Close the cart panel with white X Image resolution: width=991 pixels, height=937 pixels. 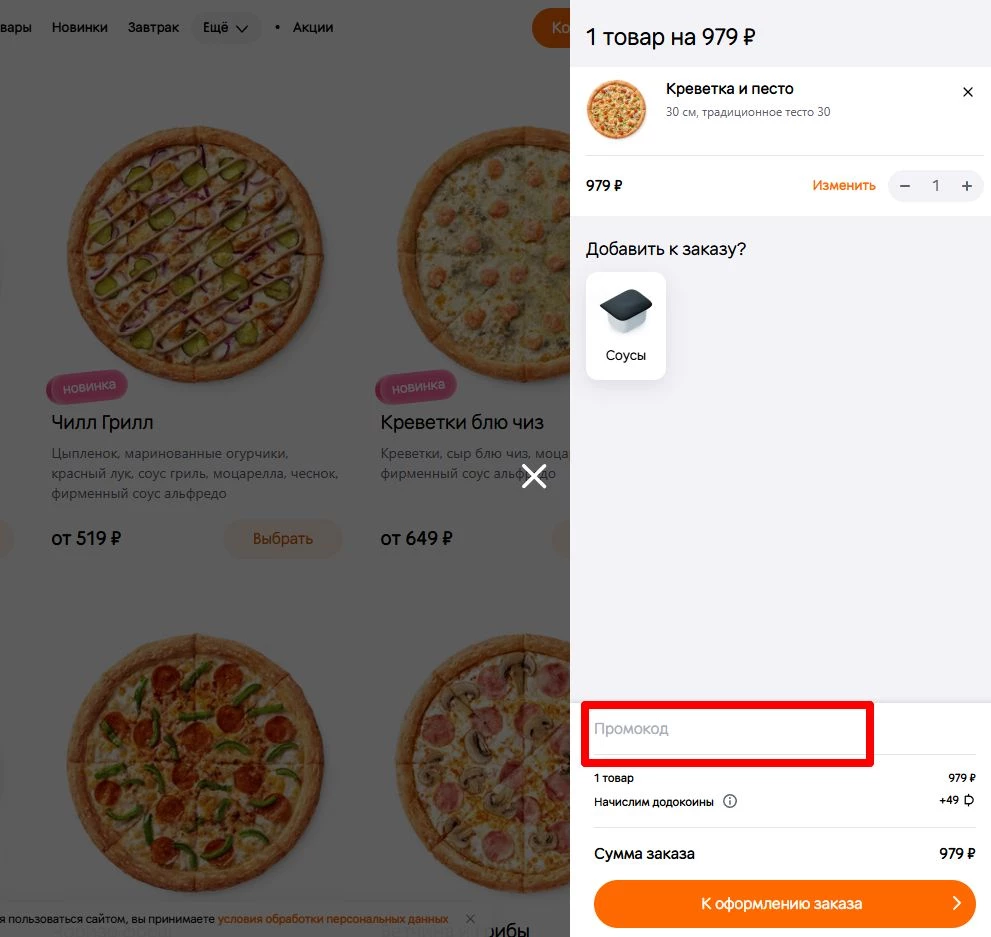[x=534, y=477]
